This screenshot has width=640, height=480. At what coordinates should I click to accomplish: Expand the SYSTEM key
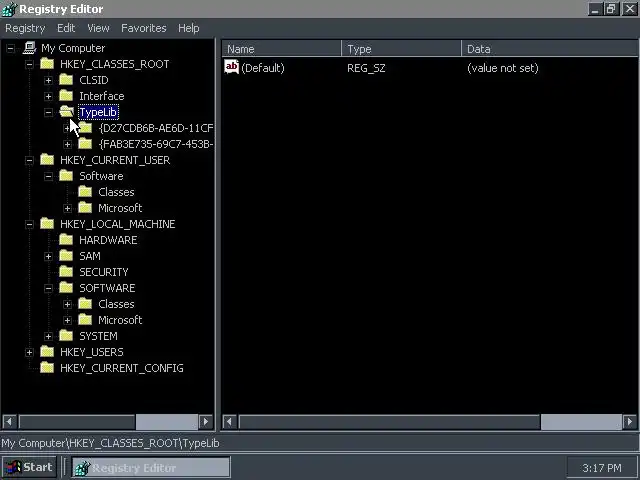click(48, 336)
